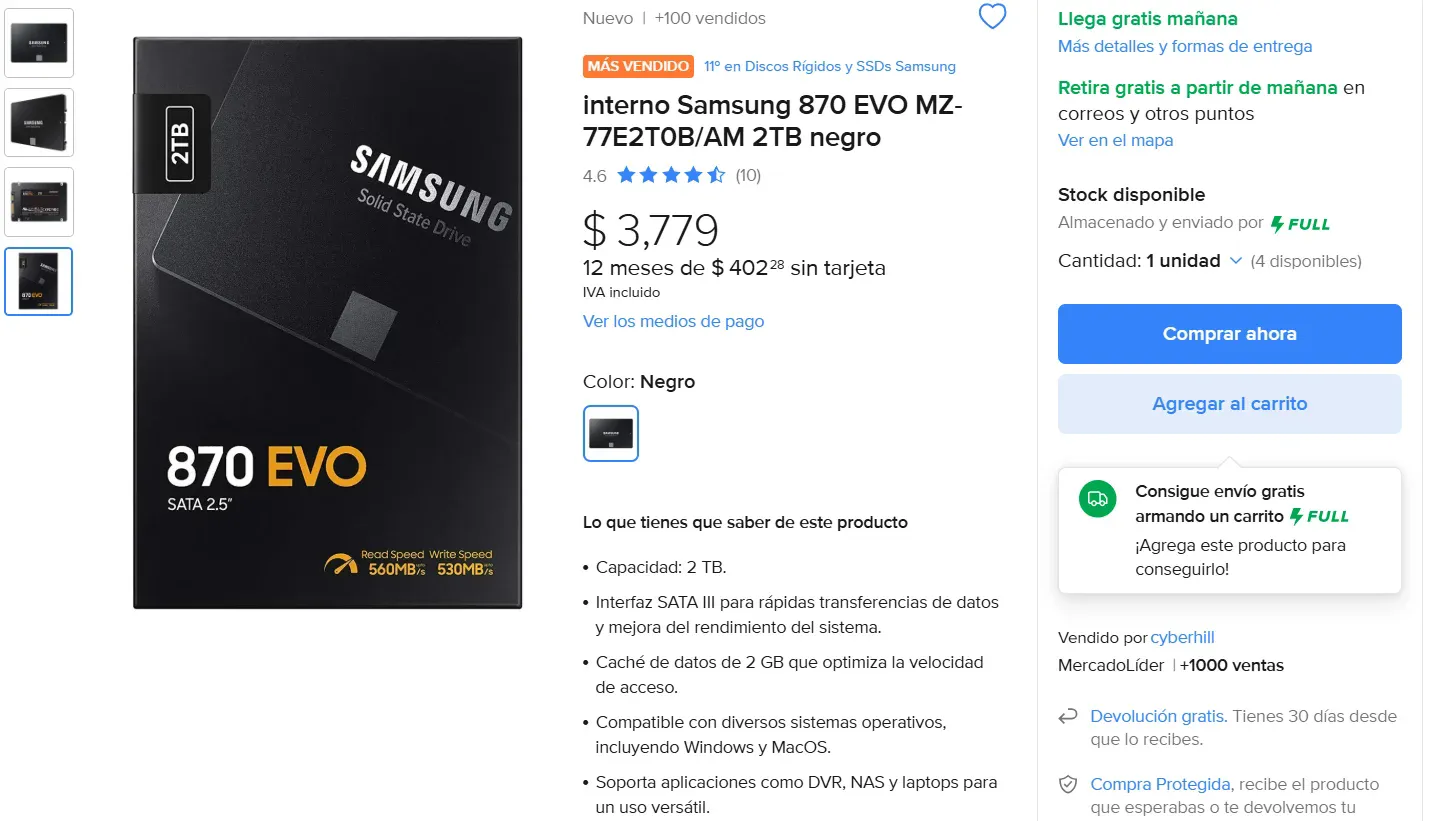Viewport: 1433px width, 821px height.
Task: Open the Cantidad 1 unidad dropdown
Action: click(1150, 261)
